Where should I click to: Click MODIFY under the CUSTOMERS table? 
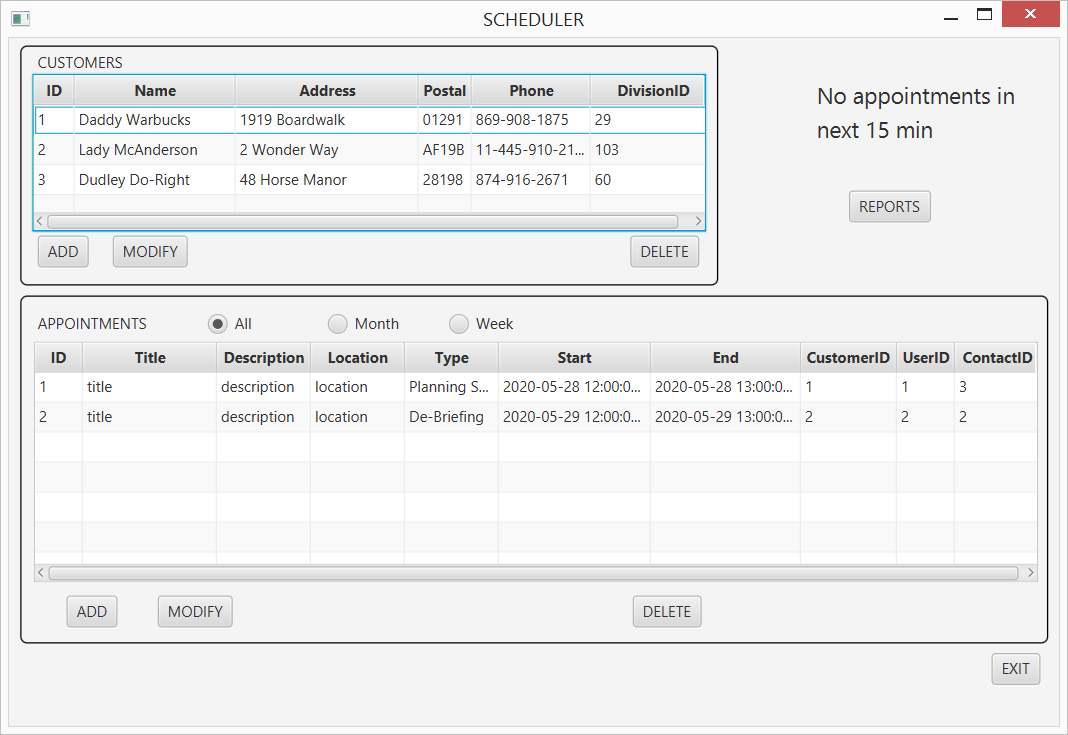click(150, 251)
